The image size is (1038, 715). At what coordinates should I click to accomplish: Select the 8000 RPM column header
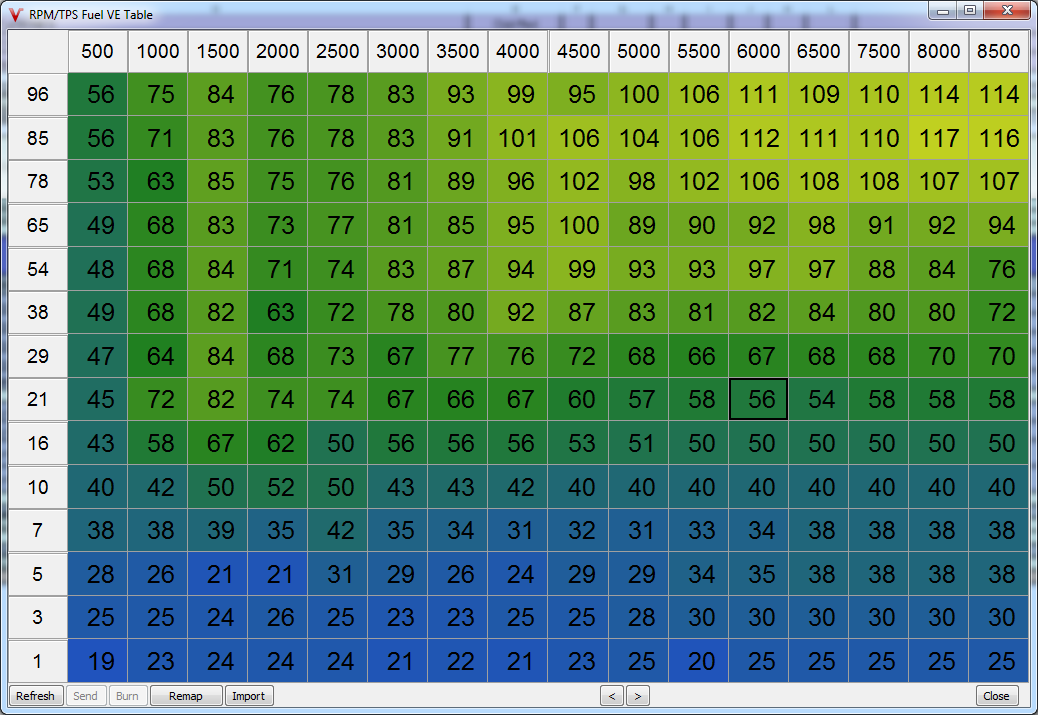(939, 51)
